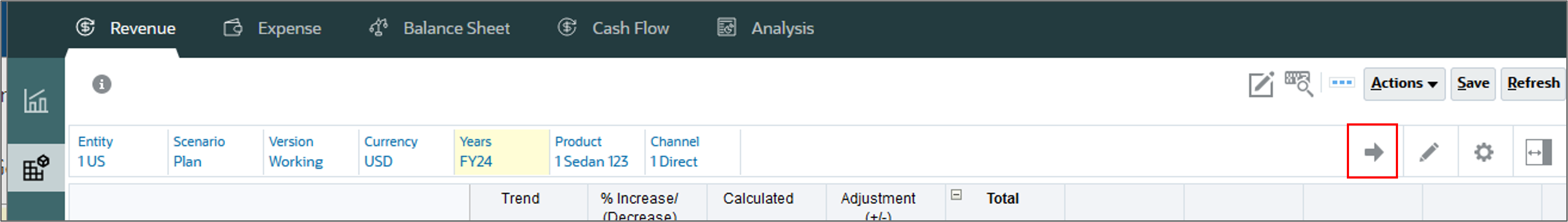
Task: Open the dashboard chart icon in the sidebar
Action: pyautogui.click(x=35, y=101)
